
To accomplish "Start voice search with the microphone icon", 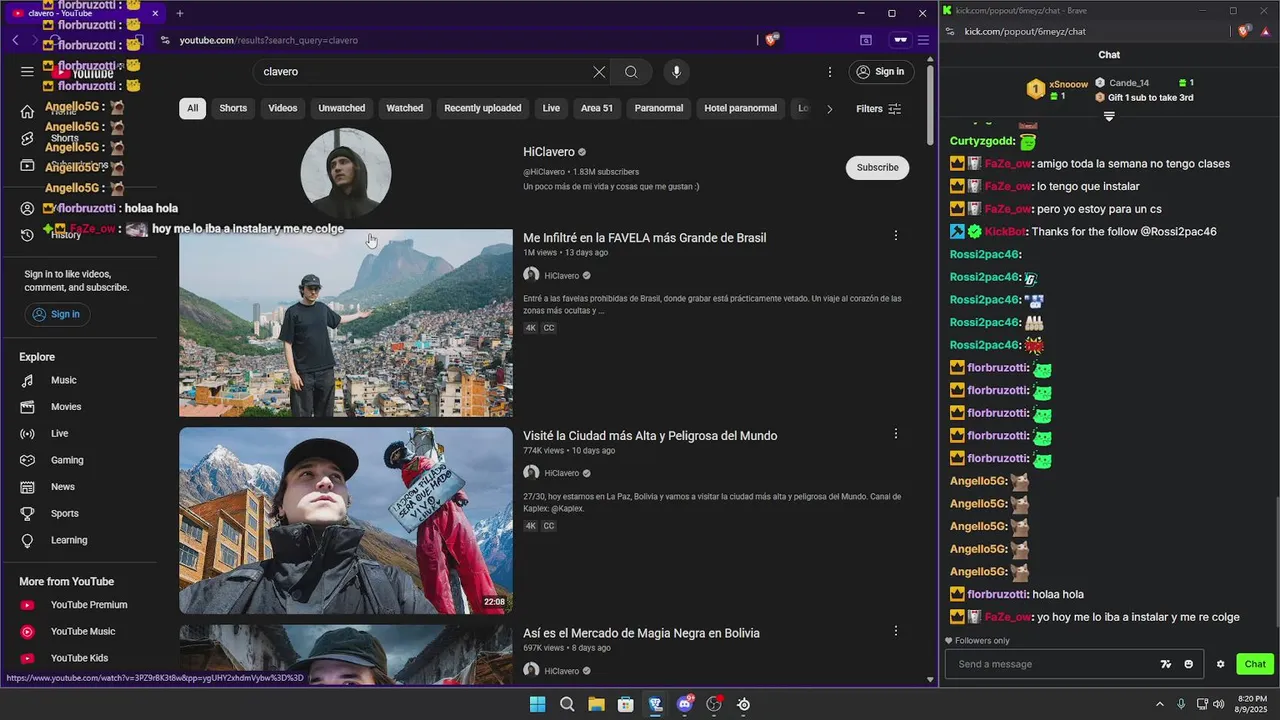I will point(677,72).
